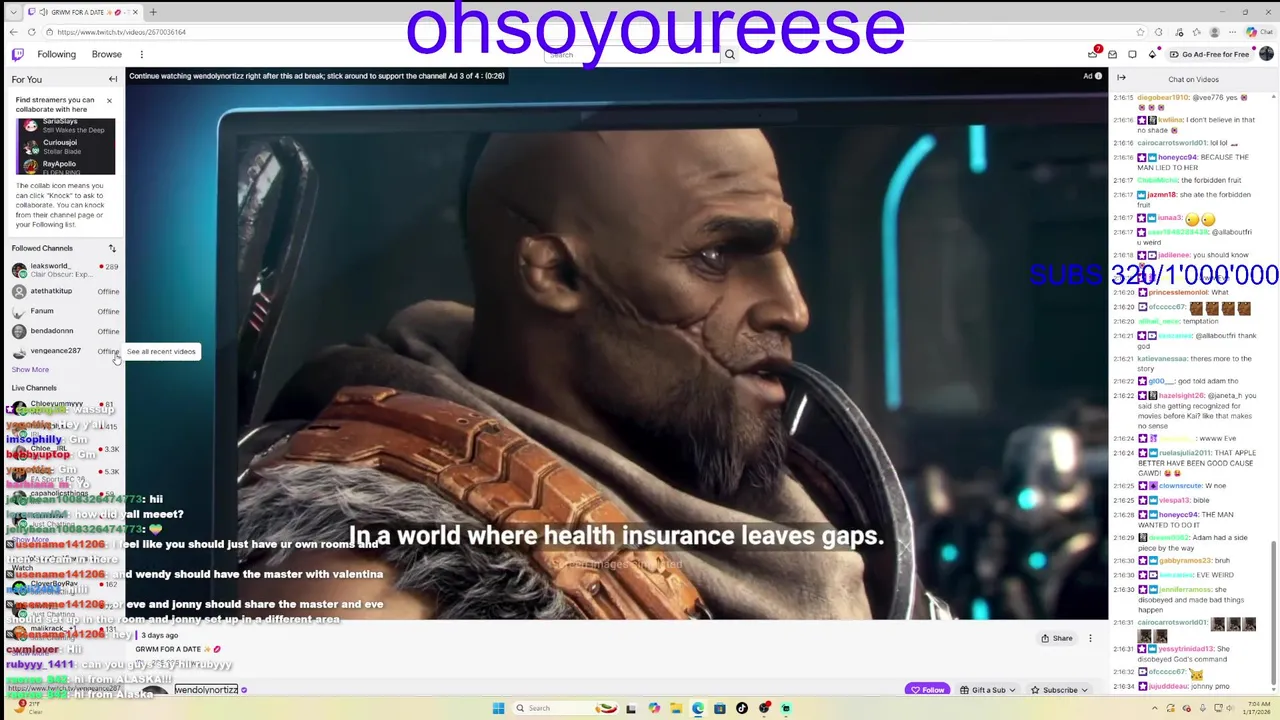The height and width of the screenshot is (720, 1280).
Task: View site information lock icon
Action: pos(49,32)
